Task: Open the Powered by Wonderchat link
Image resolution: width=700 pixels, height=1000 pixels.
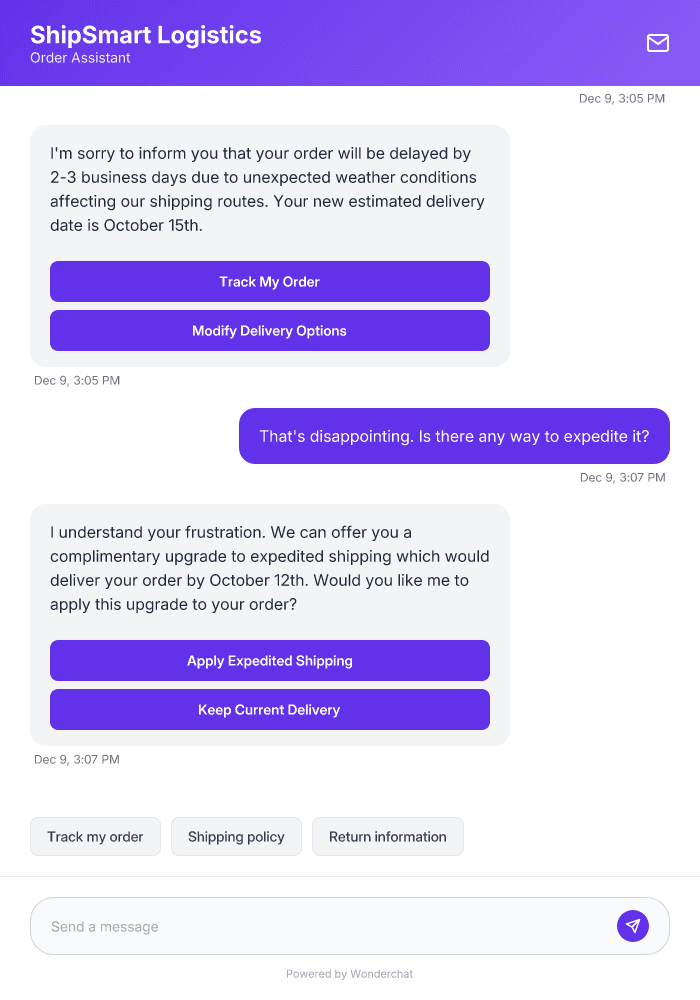Action: [x=349, y=973]
